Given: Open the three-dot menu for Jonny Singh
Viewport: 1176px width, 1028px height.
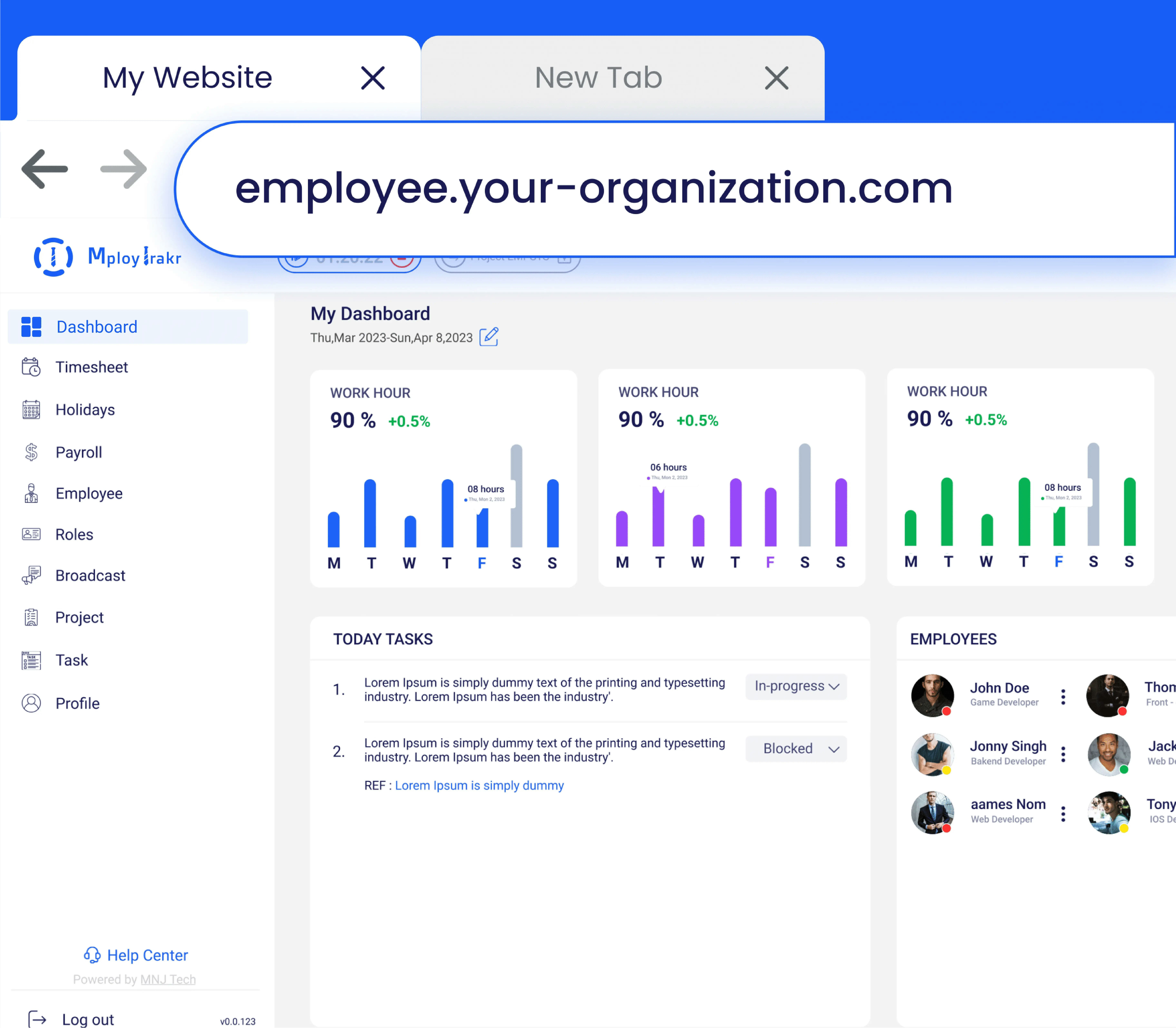Looking at the screenshot, I should (x=1063, y=754).
